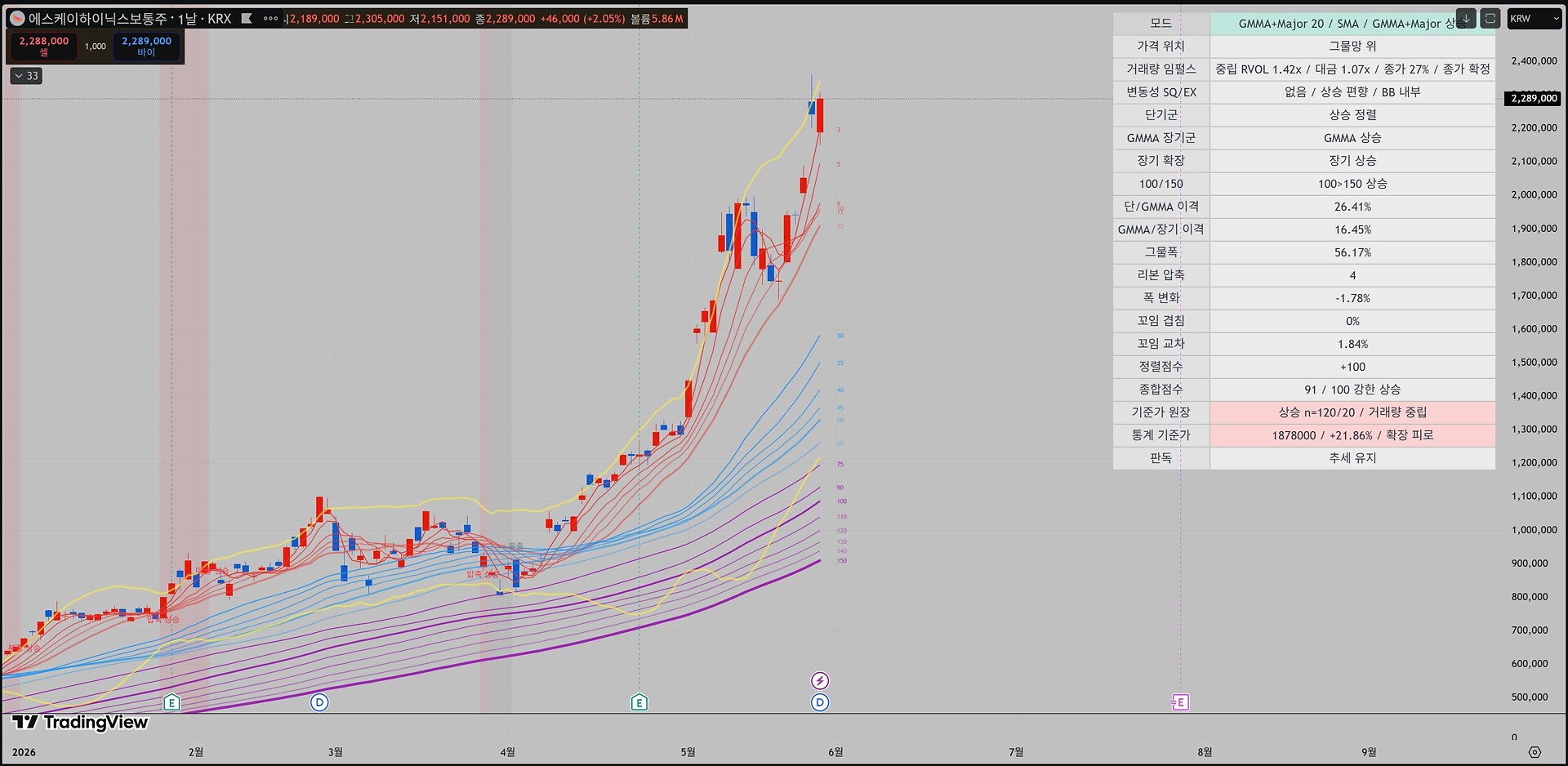1568x766 pixels.
Task: Click the SK hynix symbol logo icon
Action: coord(17,18)
